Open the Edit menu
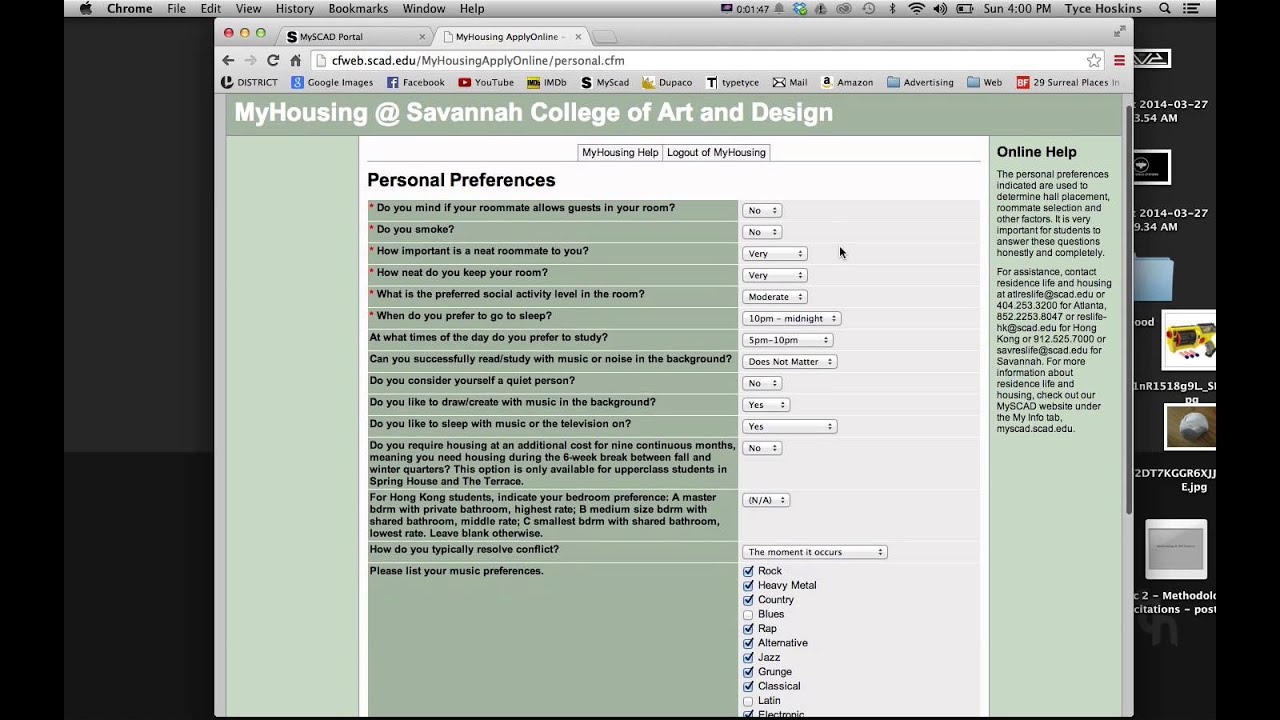This screenshot has width=1280, height=720. point(210,9)
